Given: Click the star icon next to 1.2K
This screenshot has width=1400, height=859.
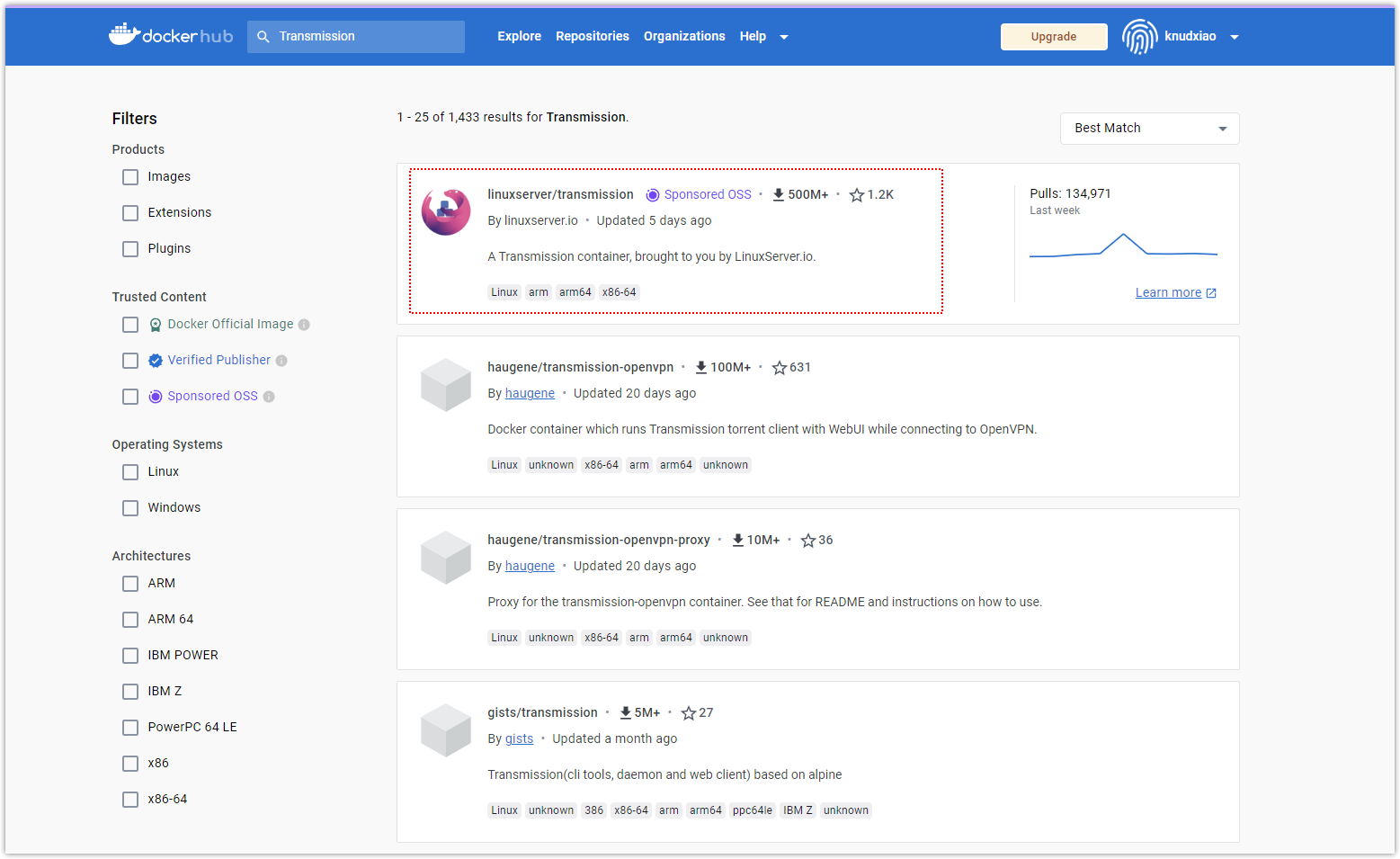Looking at the screenshot, I should [857, 195].
